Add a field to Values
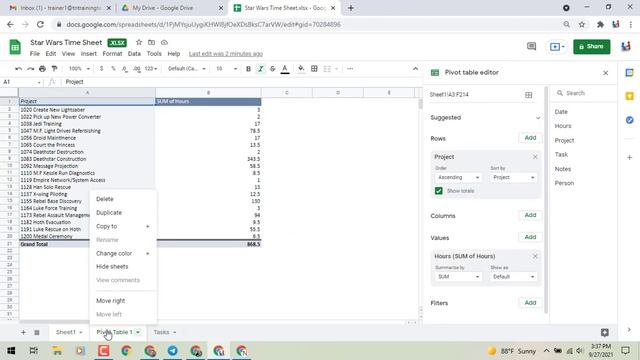This screenshot has width=640, height=360. coord(530,237)
